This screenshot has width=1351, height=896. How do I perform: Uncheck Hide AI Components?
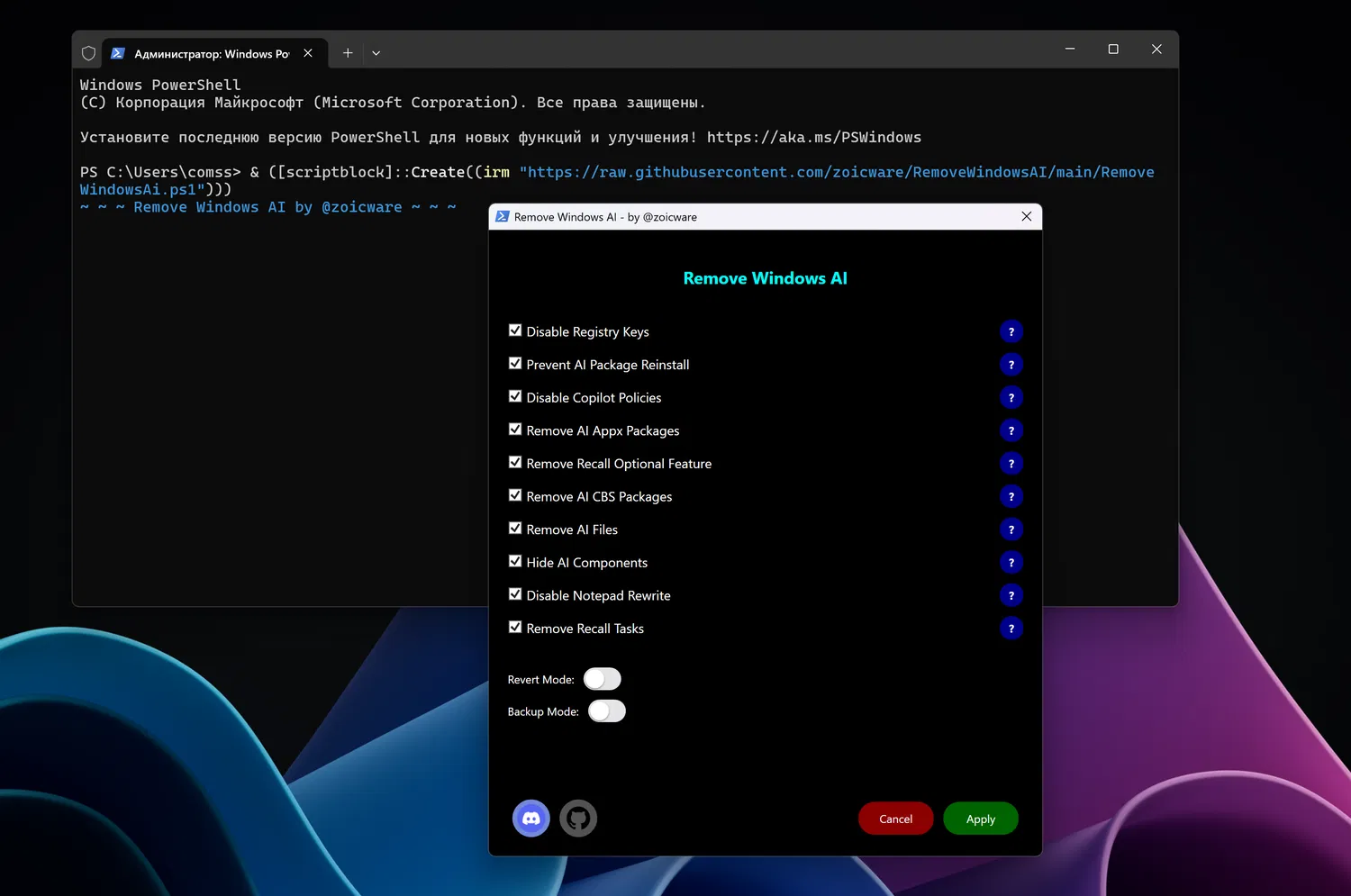[x=515, y=562]
